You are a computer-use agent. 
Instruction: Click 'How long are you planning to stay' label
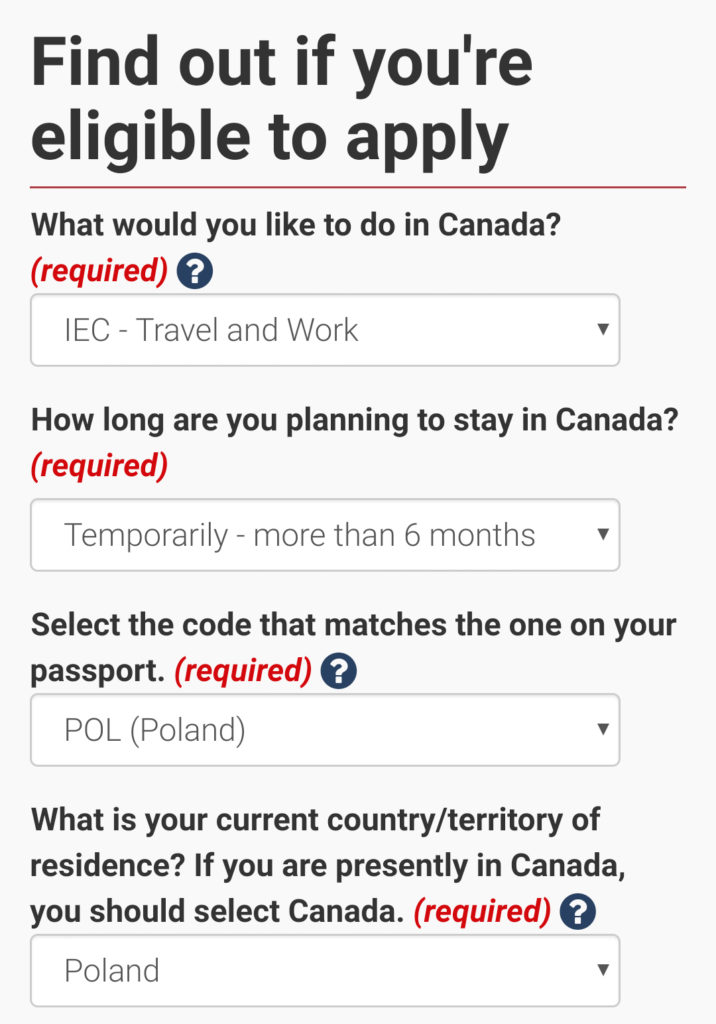pyautogui.click(x=354, y=419)
